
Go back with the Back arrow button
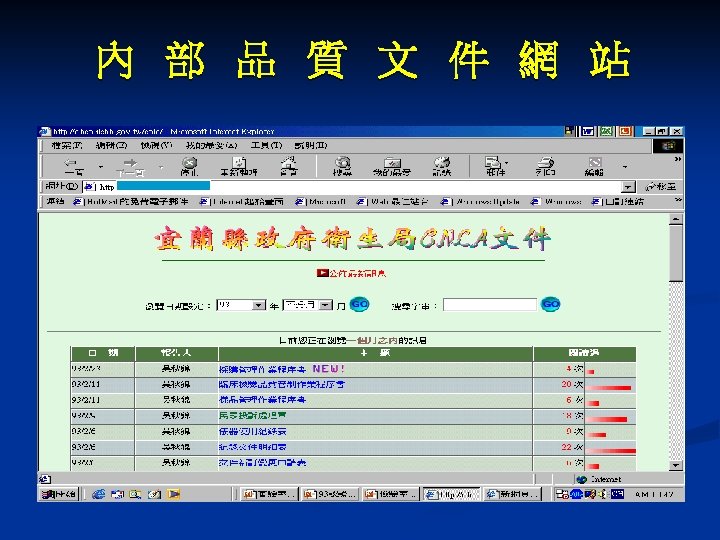click(74, 167)
